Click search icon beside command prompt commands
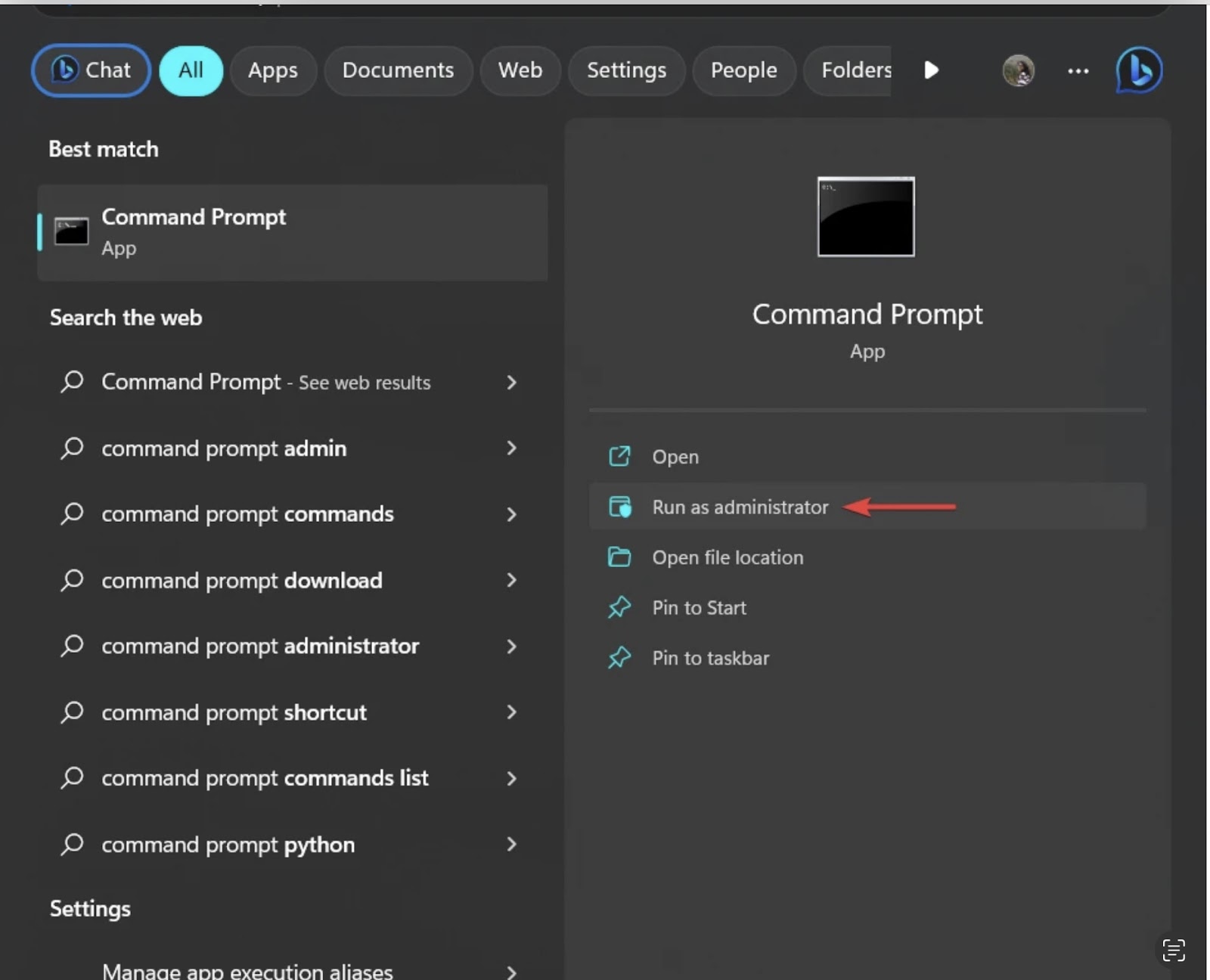Screen dimensions: 1210x980 click(72, 513)
